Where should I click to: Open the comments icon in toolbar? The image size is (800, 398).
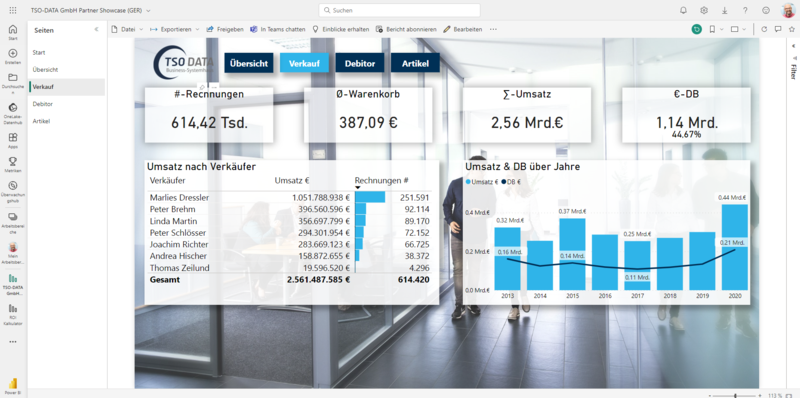tap(778, 30)
